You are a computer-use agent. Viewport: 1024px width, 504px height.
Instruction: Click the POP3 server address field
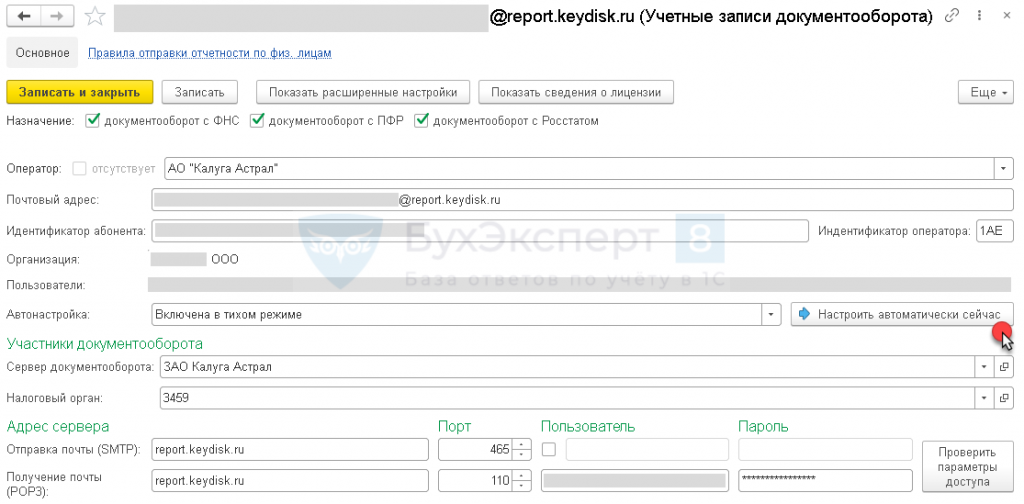tap(290, 480)
